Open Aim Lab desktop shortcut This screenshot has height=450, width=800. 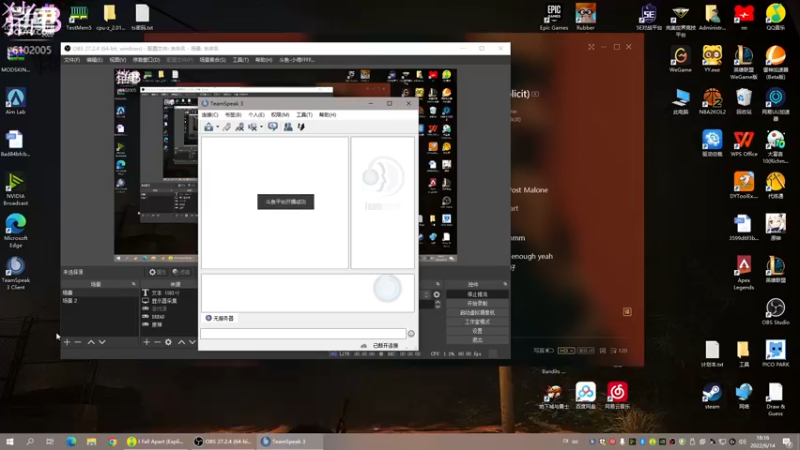click(15, 101)
